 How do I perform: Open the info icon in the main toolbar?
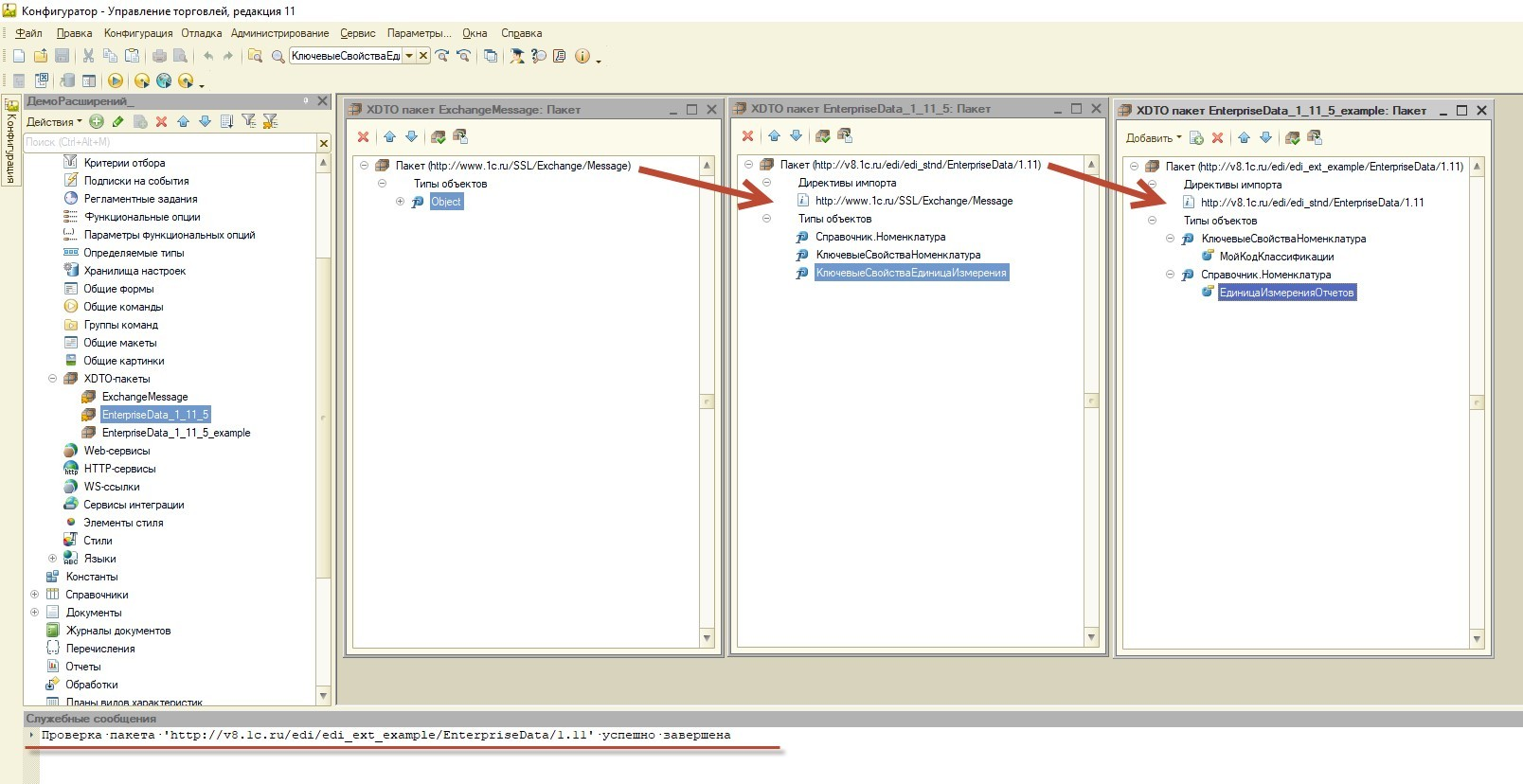(x=582, y=56)
